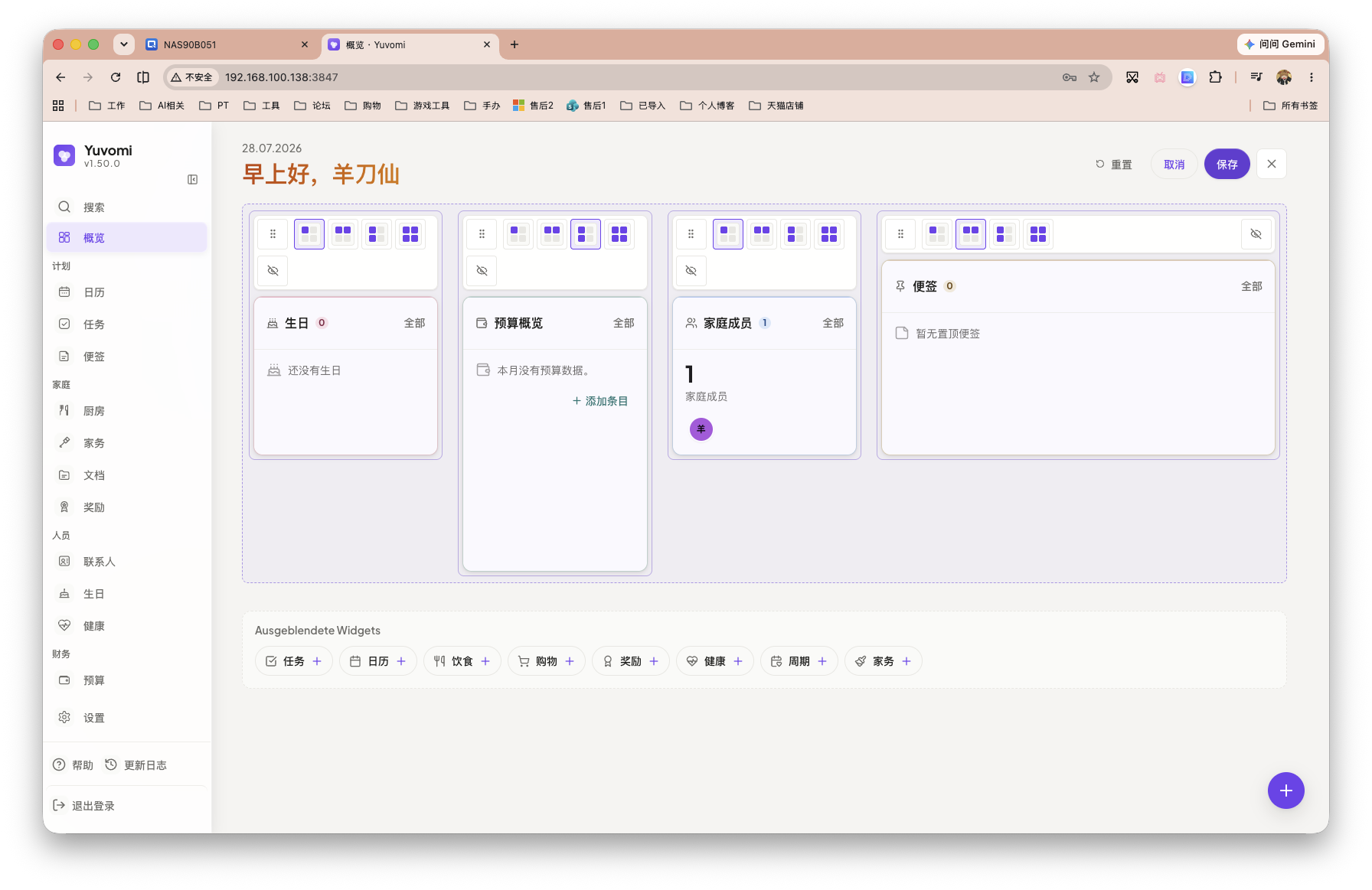Viewport: 1372px width, 890px height.
Task: Hide the 便签 widget
Action: [1256, 234]
